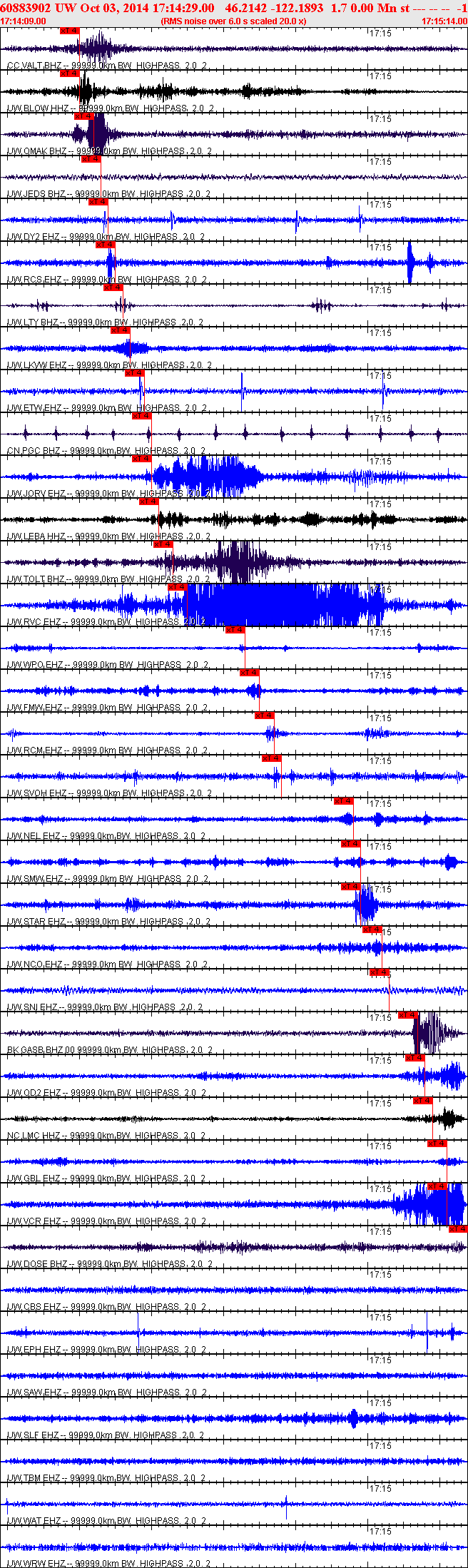The width and height of the screenshot is (468, 1568).
Task: Click the red pick marker on the UW.DOSE trace
Action: 458,1229
